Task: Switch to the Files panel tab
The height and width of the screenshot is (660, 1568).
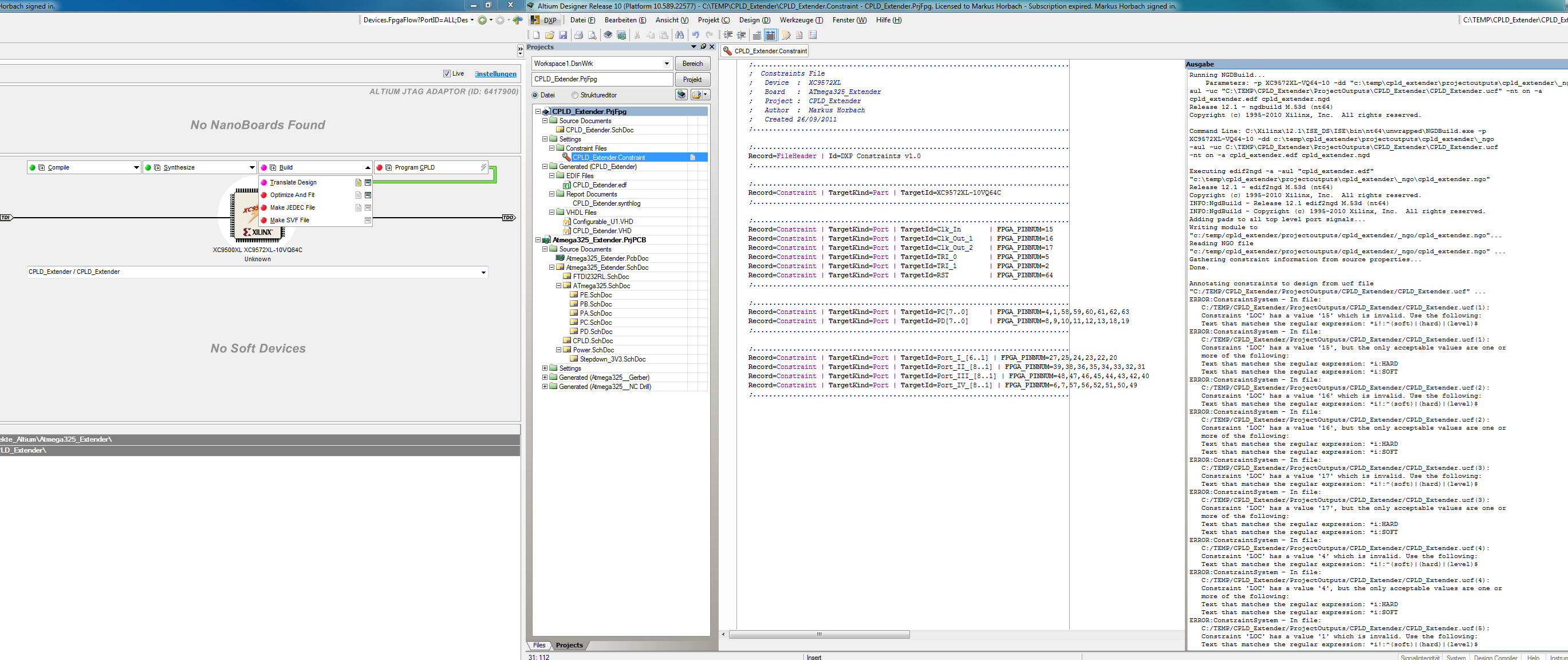Action: point(539,645)
